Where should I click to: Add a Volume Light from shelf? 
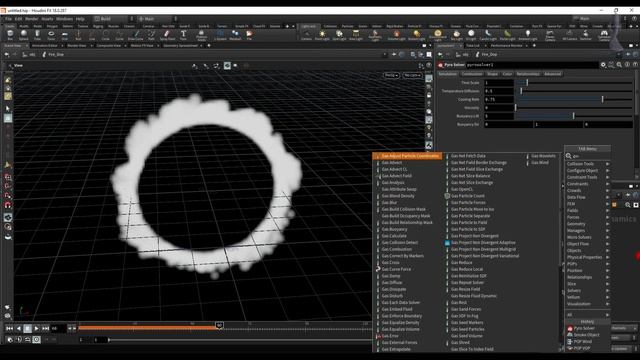396,35
